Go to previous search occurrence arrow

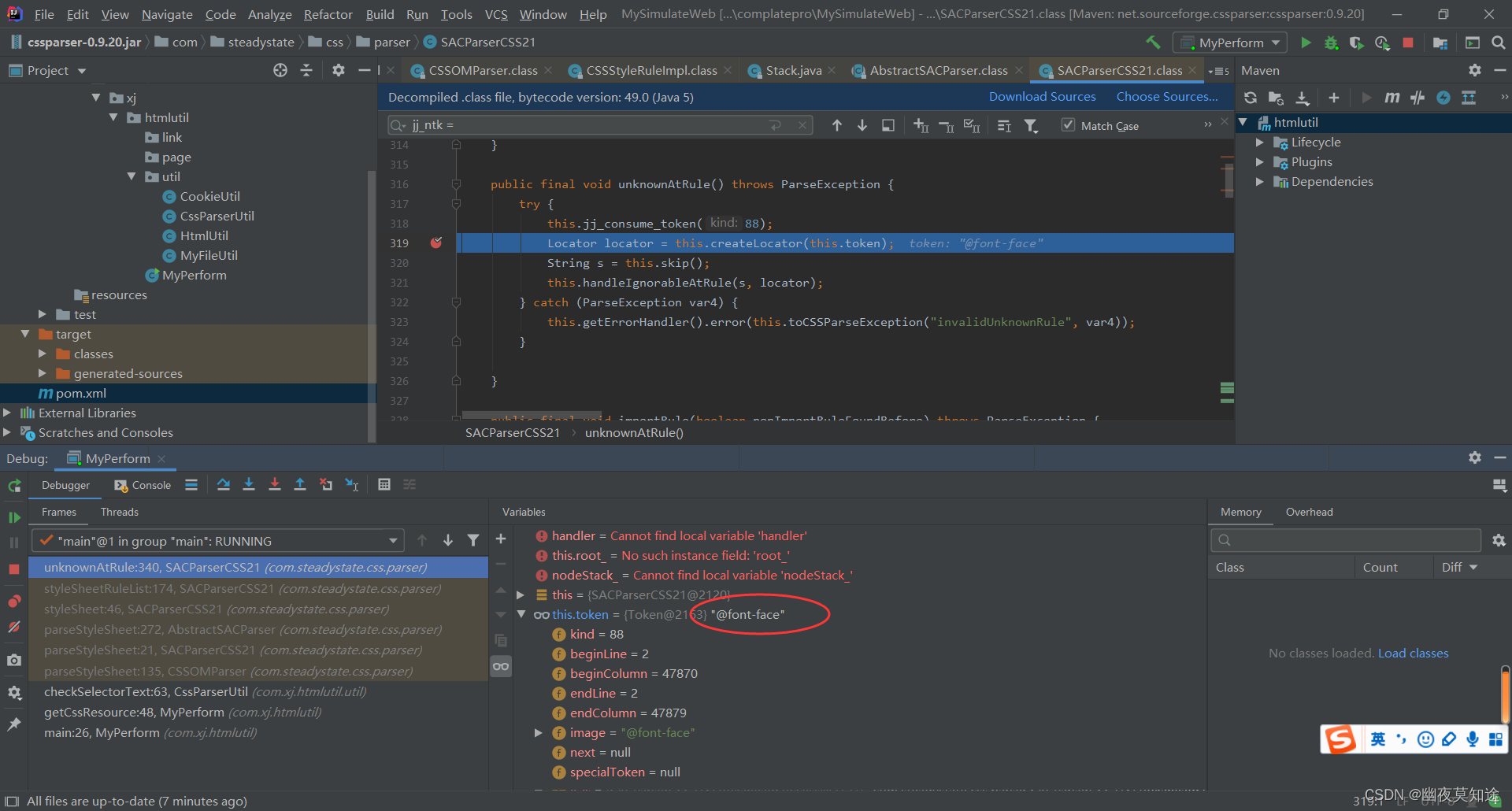pyautogui.click(x=837, y=125)
